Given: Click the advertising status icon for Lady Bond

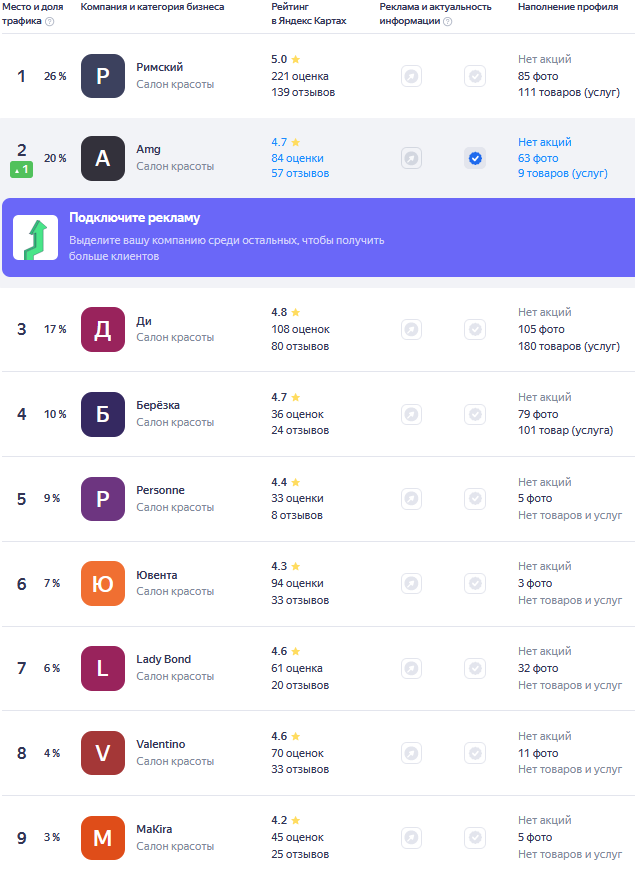Looking at the screenshot, I should [x=411, y=668].
